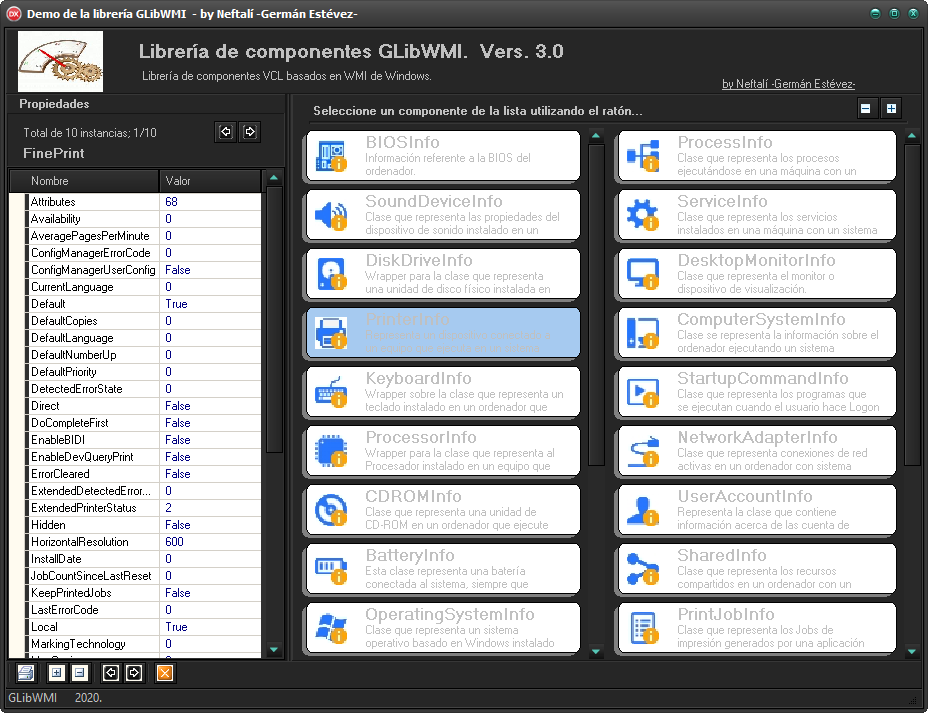Go to previous instance using arrow beside instance count

pos(226,132)
